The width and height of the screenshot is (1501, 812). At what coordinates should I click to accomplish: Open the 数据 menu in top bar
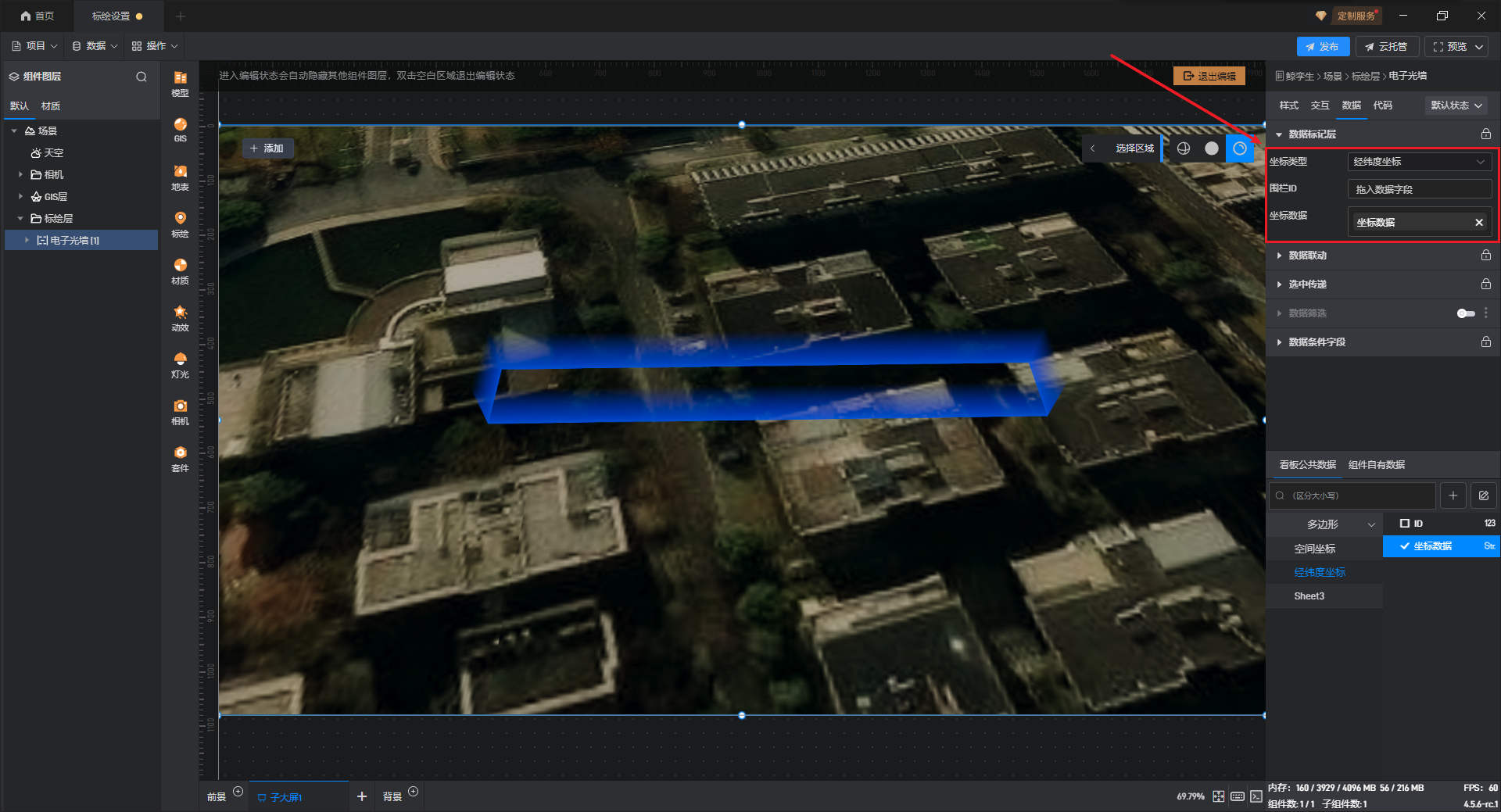(x=95, y=46)
